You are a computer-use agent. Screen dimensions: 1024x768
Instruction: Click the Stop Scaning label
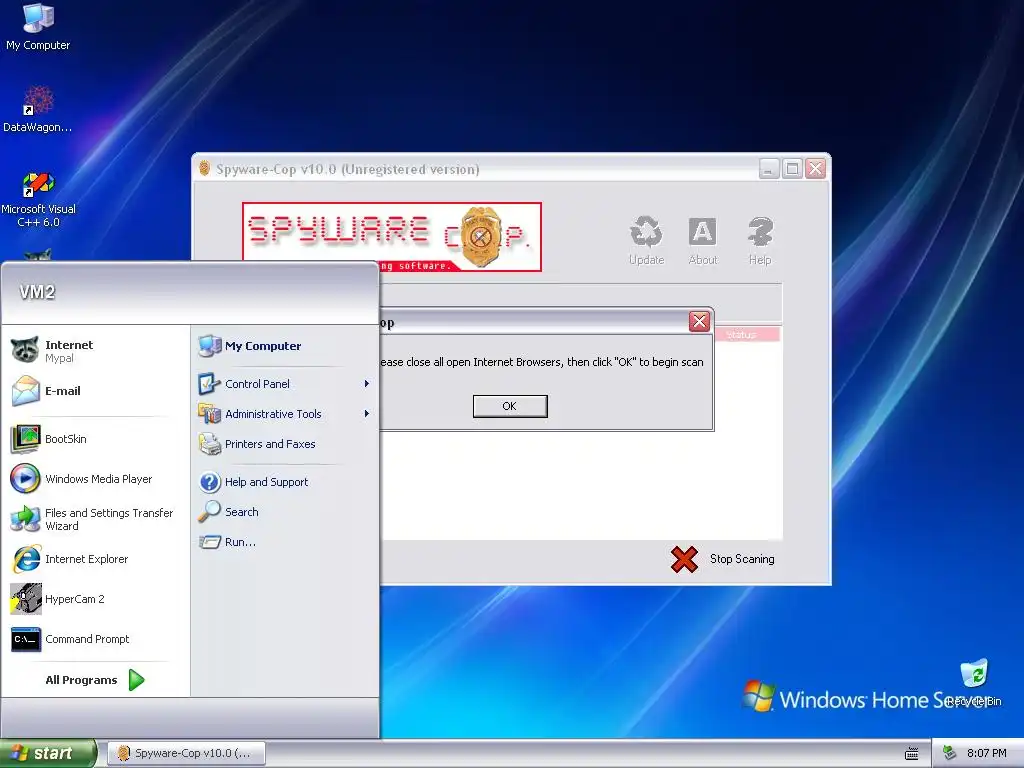click(x=742, y=559)
